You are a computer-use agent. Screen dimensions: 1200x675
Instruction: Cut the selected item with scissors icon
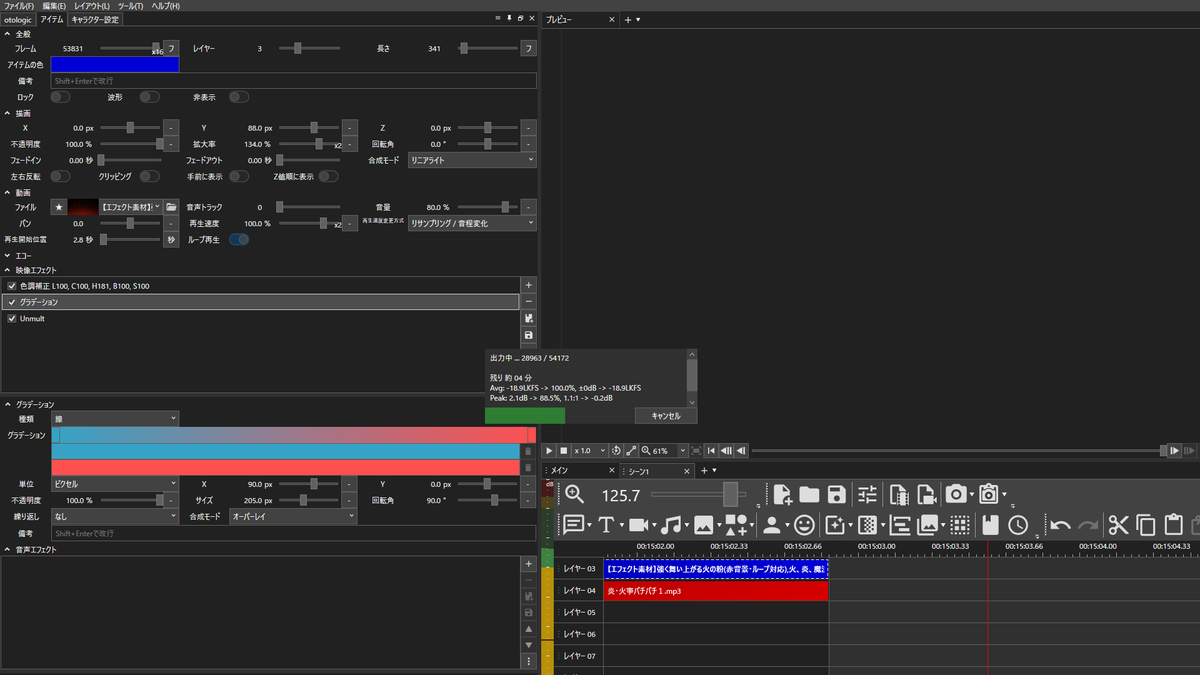(x=1118, y=525)
